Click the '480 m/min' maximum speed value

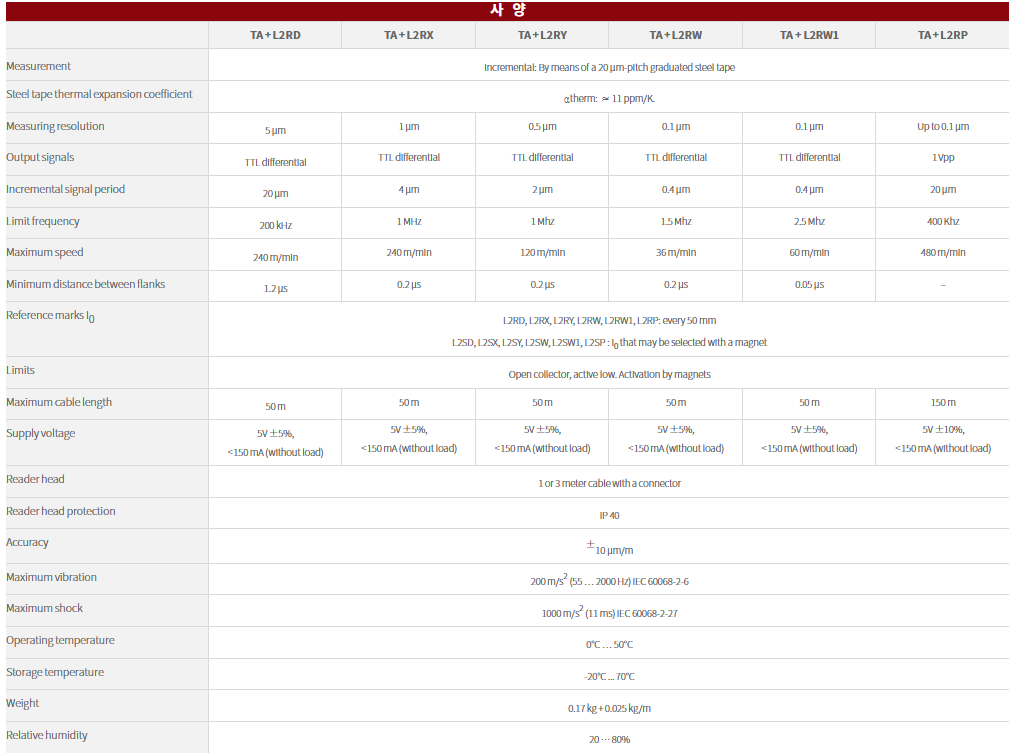pyautogui.click(x=942, y=252)
